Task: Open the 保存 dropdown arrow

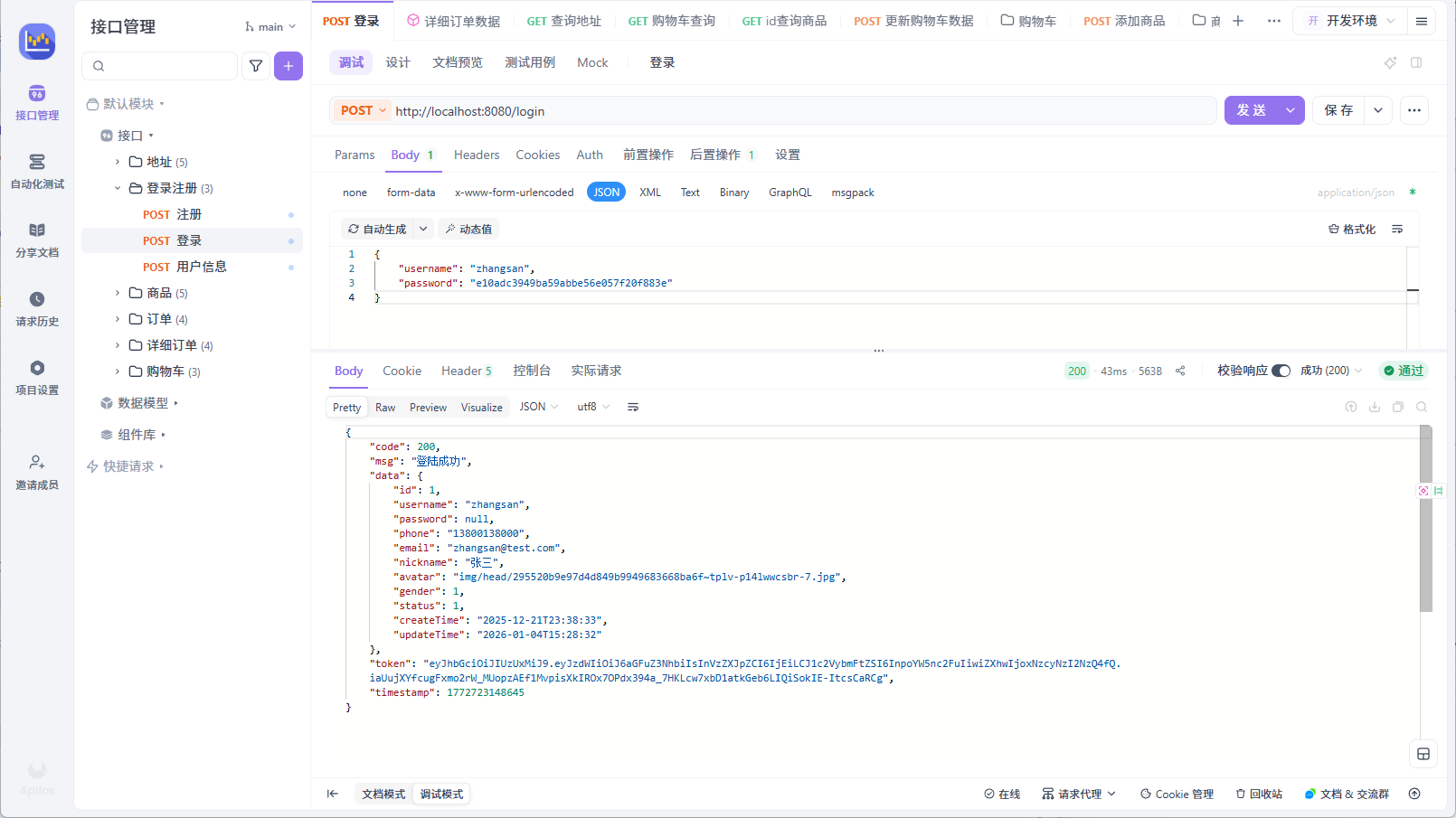Action: click(1378, 110)
